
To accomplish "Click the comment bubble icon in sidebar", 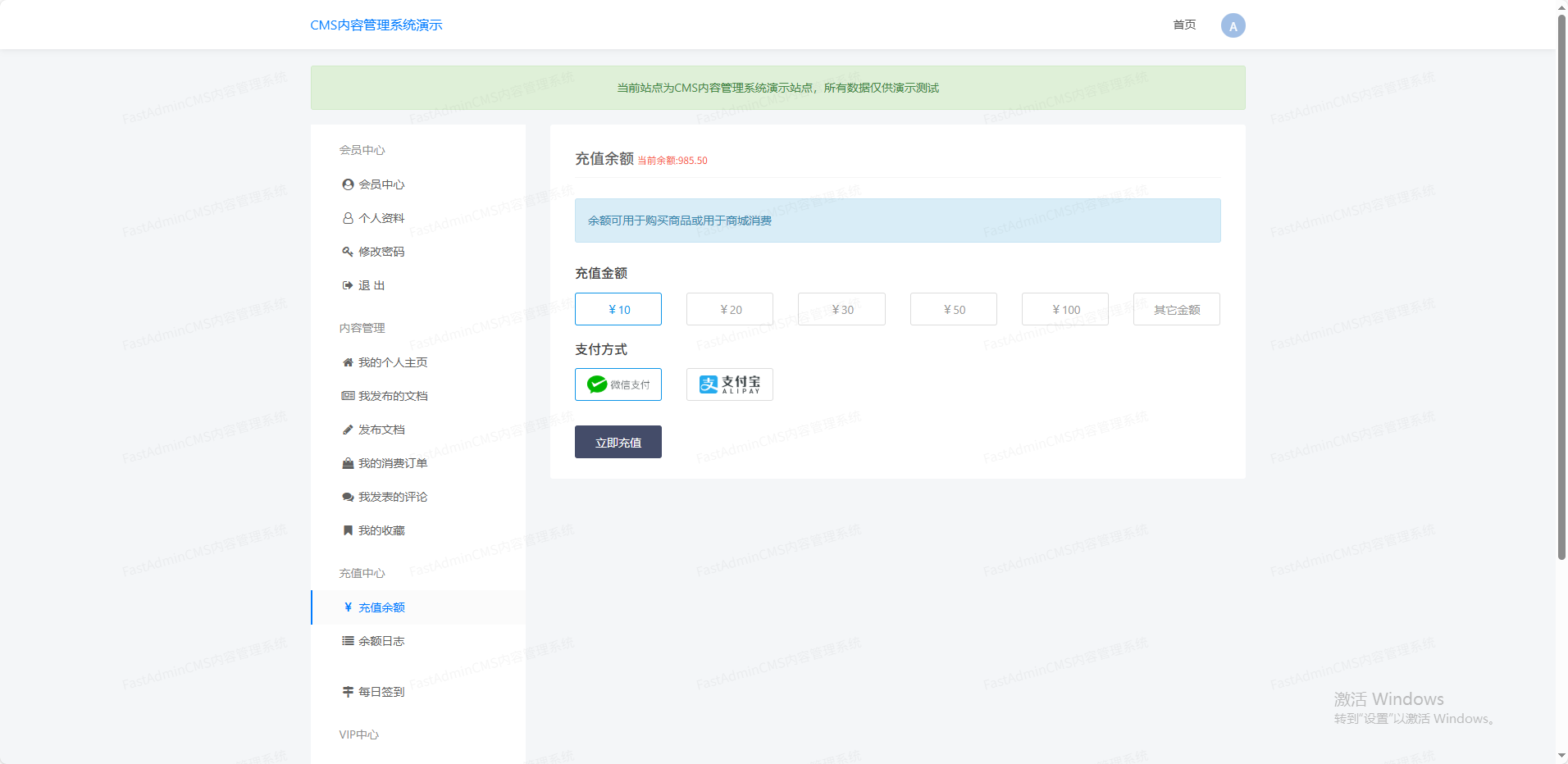I will pos(348,497).
